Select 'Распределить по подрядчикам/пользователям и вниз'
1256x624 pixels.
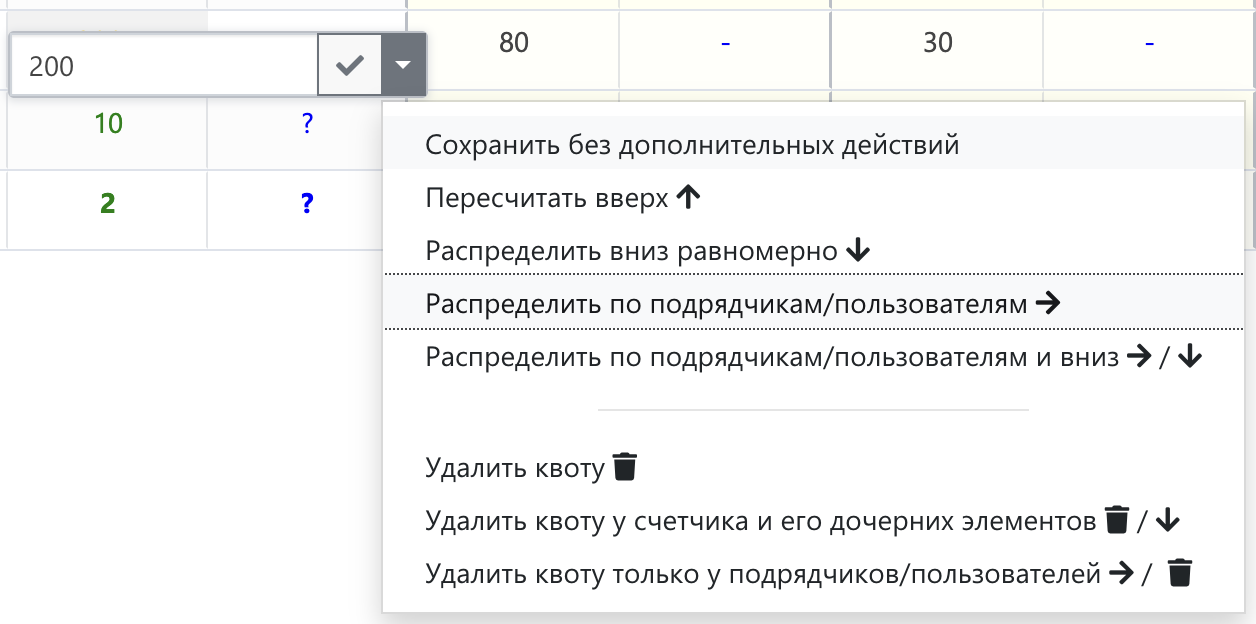[814, 357]
